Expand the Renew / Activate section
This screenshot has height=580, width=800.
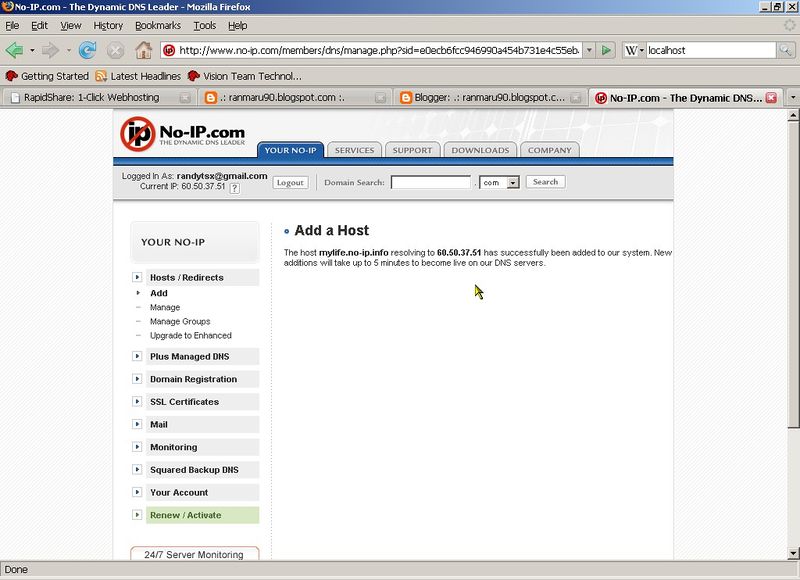137,515
